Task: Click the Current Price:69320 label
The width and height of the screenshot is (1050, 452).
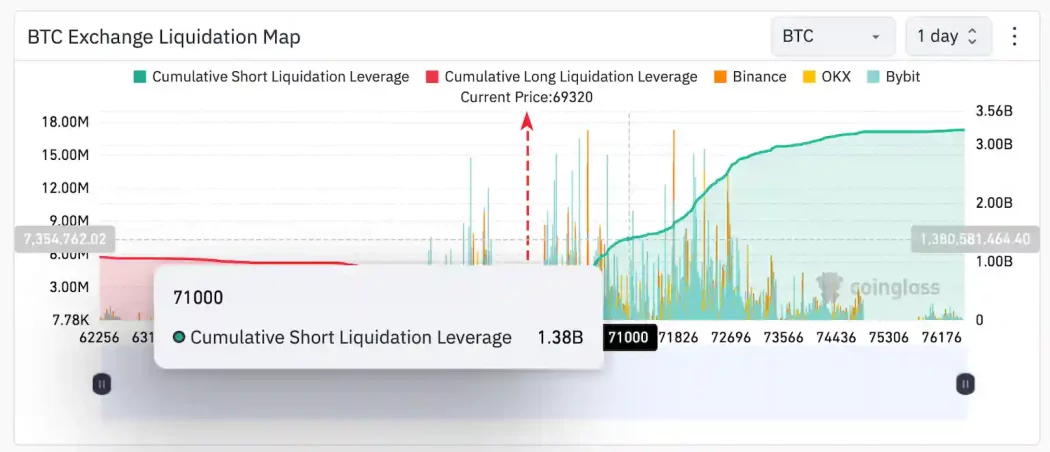Action: coord(526,97)
